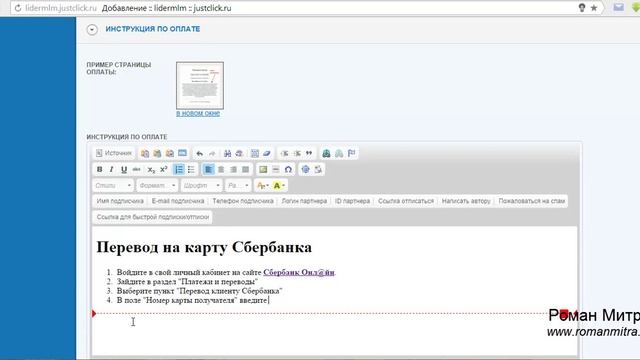640x360 pixels.
Task: Click the Replace icon
Action: (240, 153)
